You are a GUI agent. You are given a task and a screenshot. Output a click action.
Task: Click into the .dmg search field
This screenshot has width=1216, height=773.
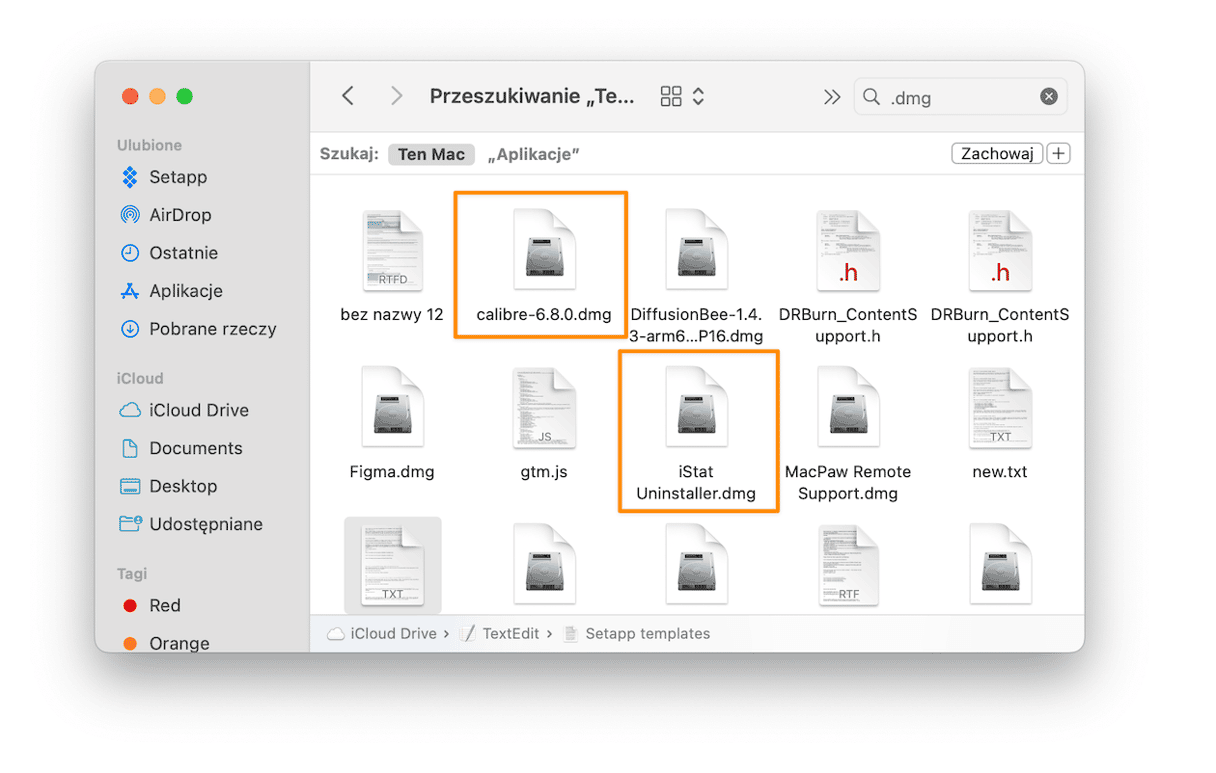pos(960,97)
